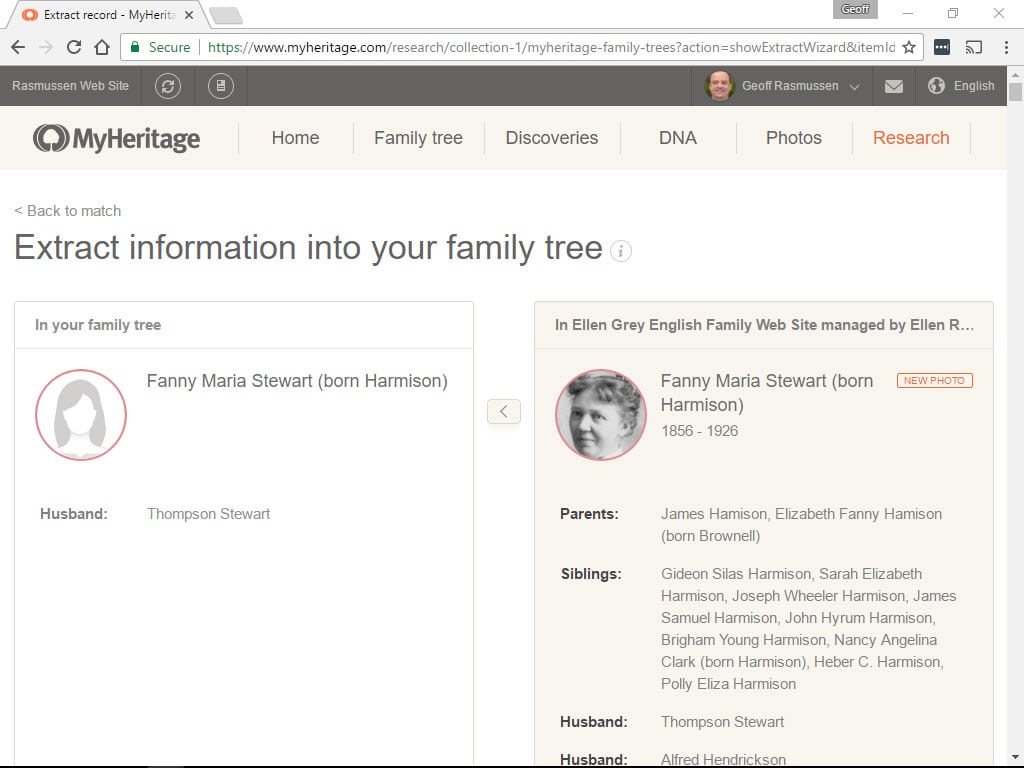The height and width of the screenshot is (768, 1024).
Task: Click the 1856 - 1926 lifespan text
Action: point(699,431)
